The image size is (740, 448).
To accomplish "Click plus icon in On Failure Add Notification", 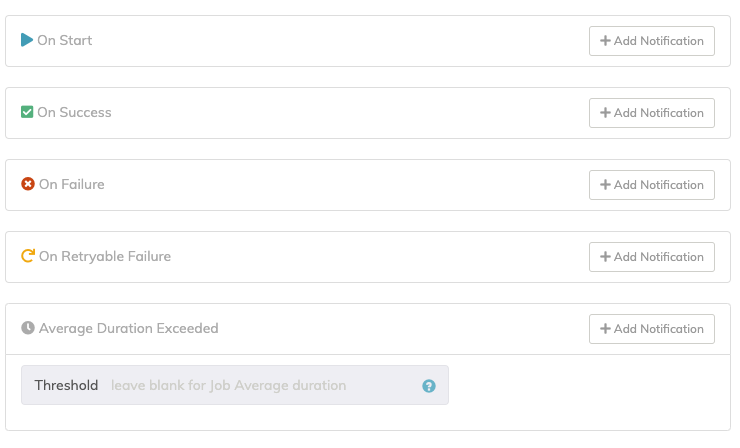I will (605, 185).
